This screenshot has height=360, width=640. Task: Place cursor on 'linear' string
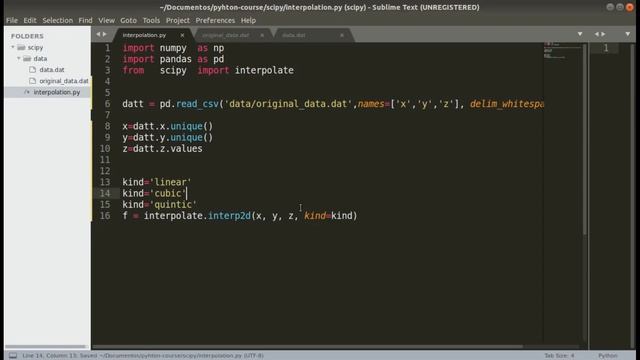coord(171,182)
